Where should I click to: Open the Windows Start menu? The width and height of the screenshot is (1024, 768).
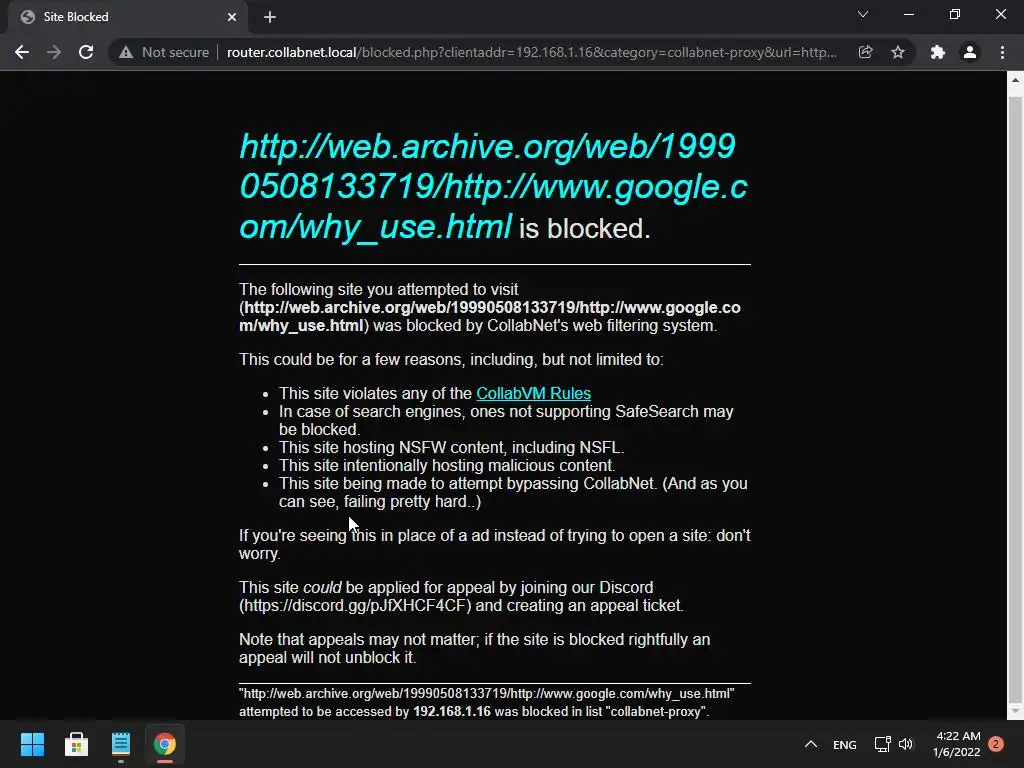click(32, 744)
